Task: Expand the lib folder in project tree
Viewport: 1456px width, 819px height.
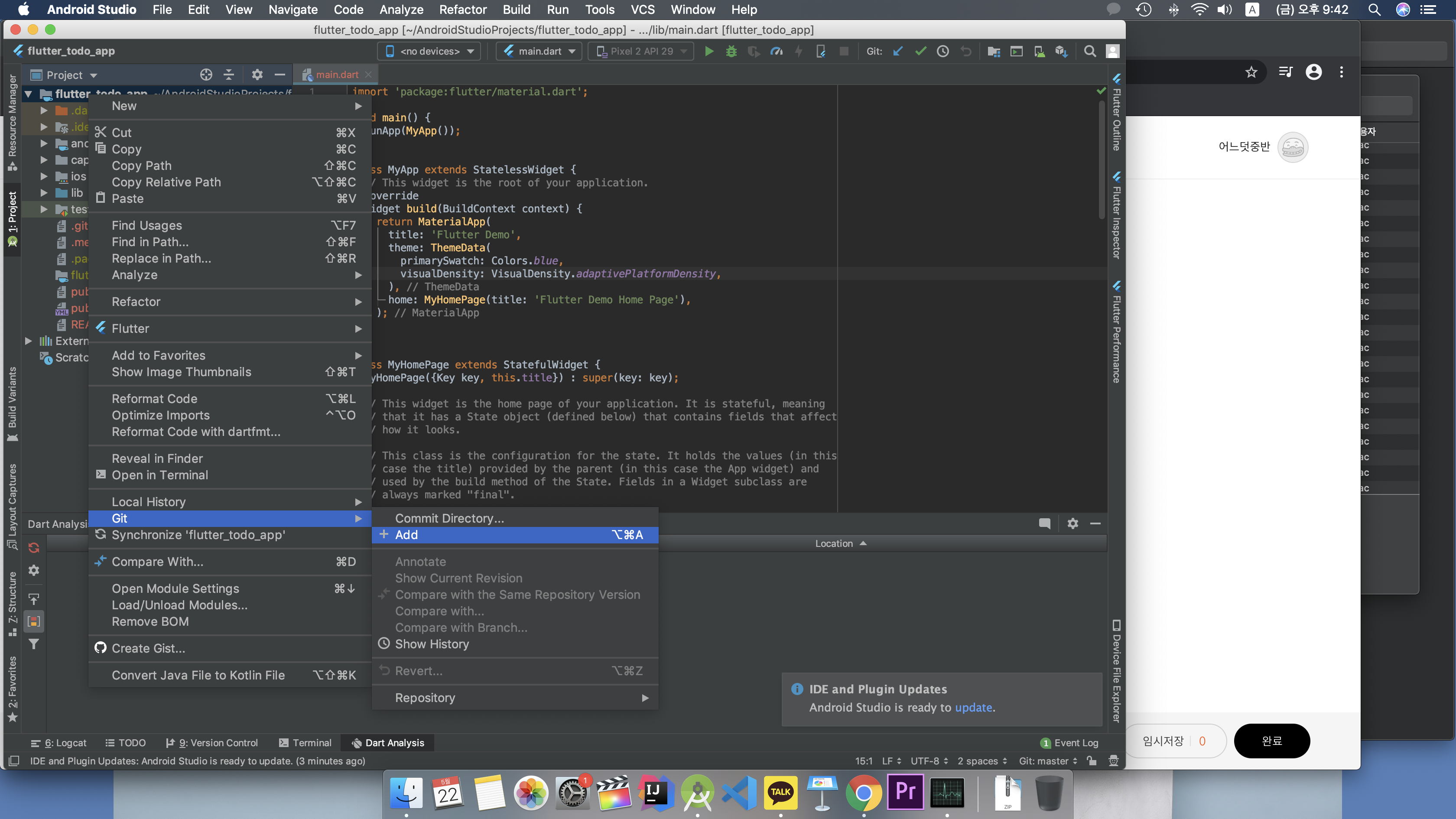Action: pos(44,193)
